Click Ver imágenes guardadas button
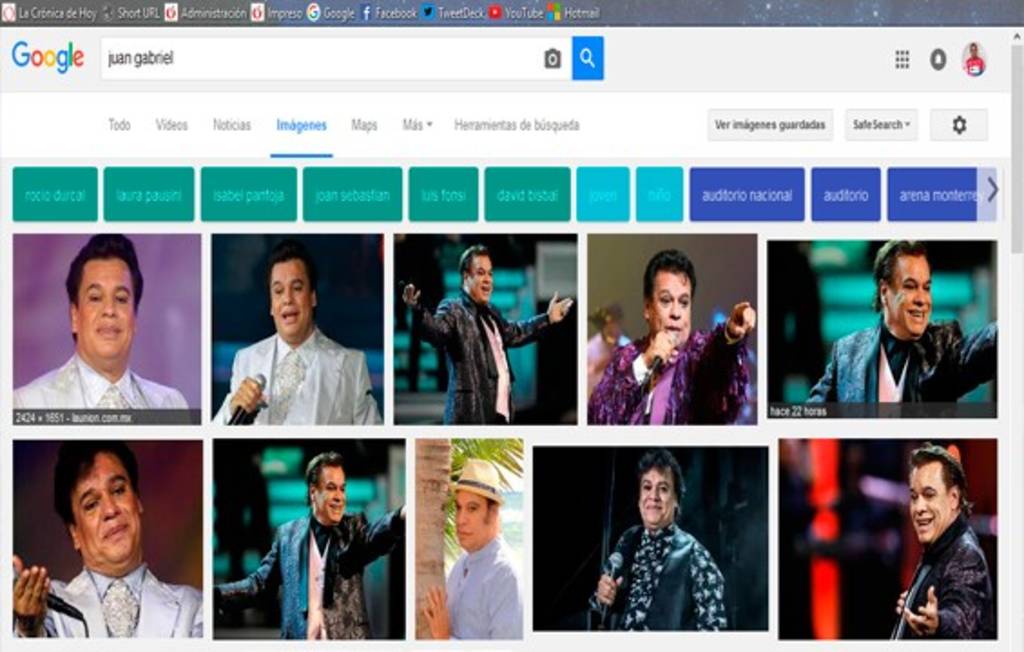Image resolution: width=1024 pixels, height=652 pixels. tap(770, 125)
